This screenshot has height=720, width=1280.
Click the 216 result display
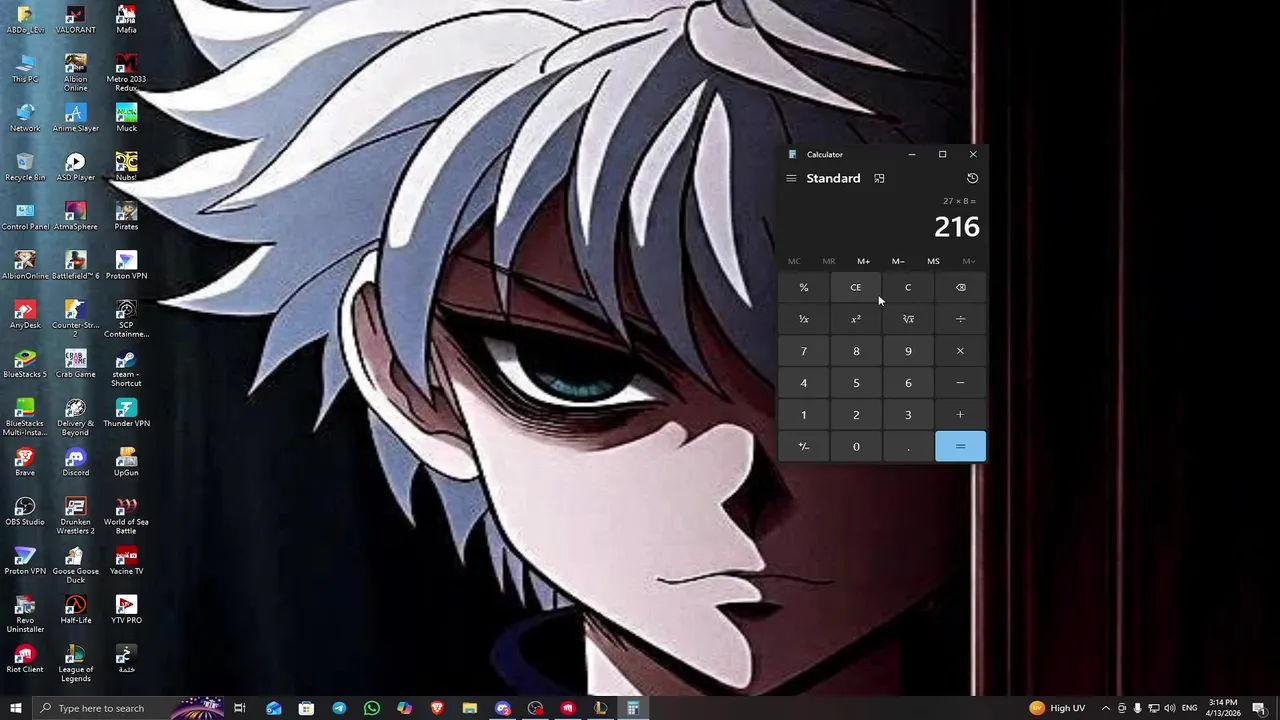point(957,227)
